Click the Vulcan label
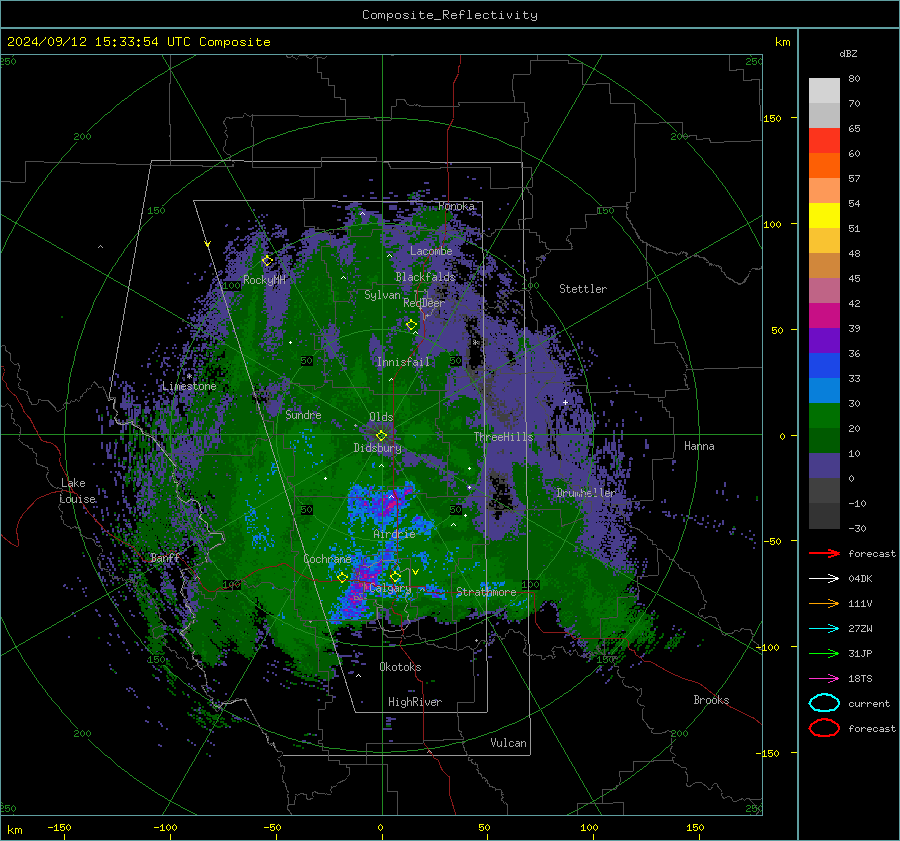 coord(508,743)
